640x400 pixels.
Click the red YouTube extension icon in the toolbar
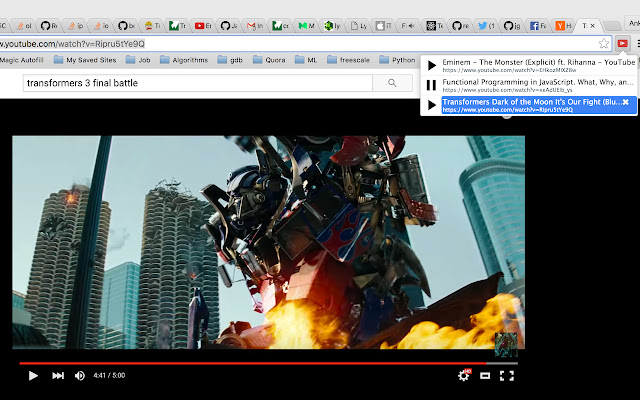click(x=622, y=43)
